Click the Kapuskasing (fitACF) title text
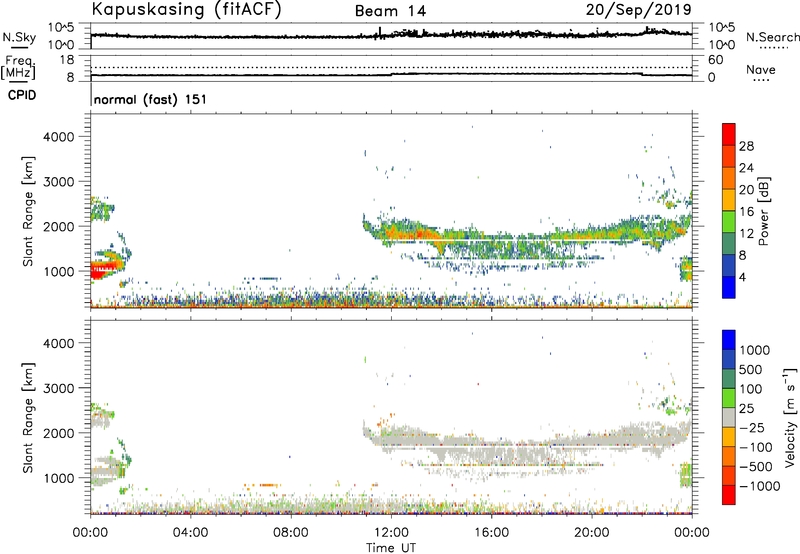The height and width of the screenshot is (554, 800). pyautogui.click(x=186, y=10)
